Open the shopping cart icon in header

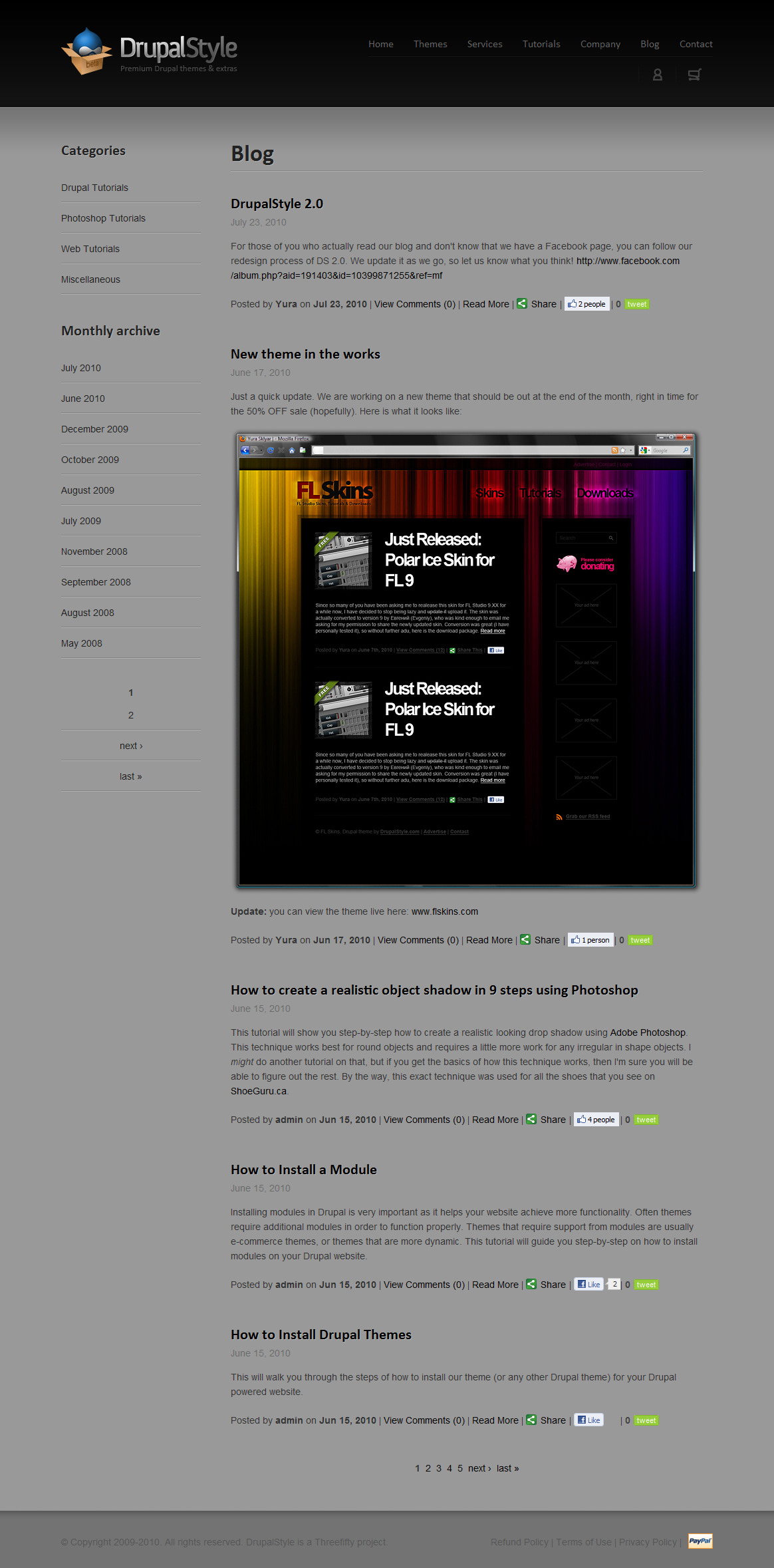[694, 75]
